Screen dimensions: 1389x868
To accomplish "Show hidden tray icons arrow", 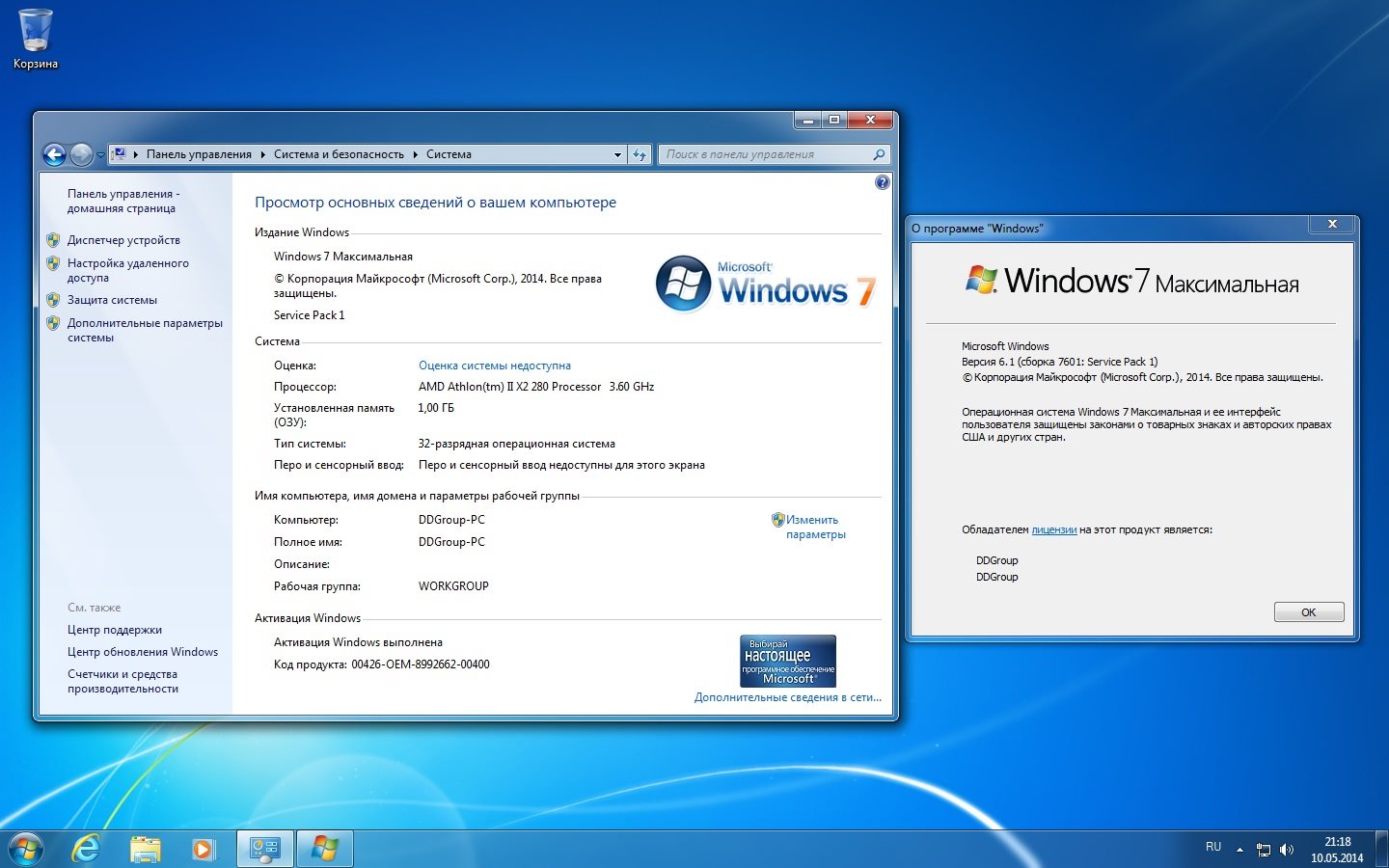I will [1239, 850].
